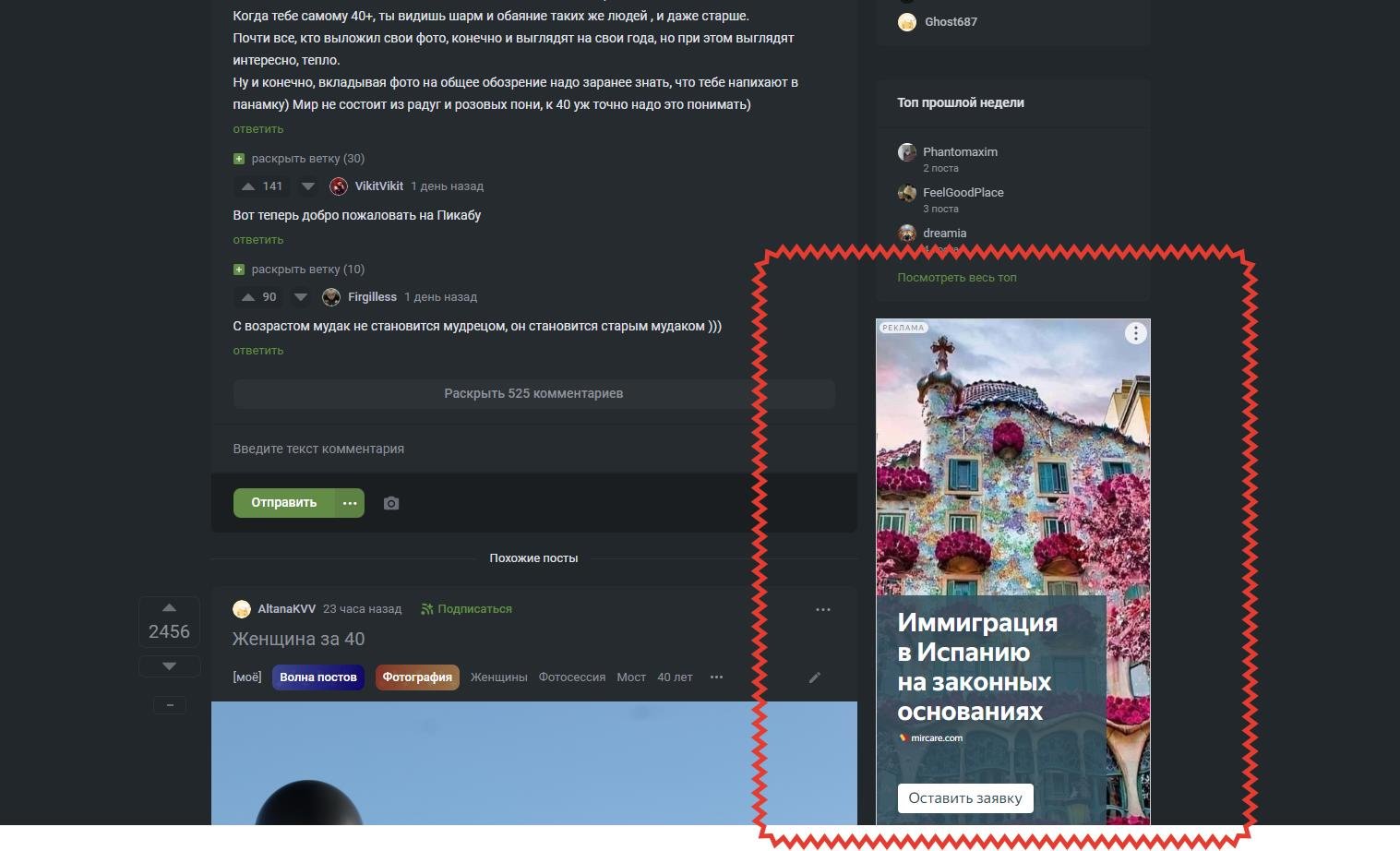Open the three-dot menu on the Spain ad
This screenshot has height=851, width=1400.
click(x=1135, y=333)
